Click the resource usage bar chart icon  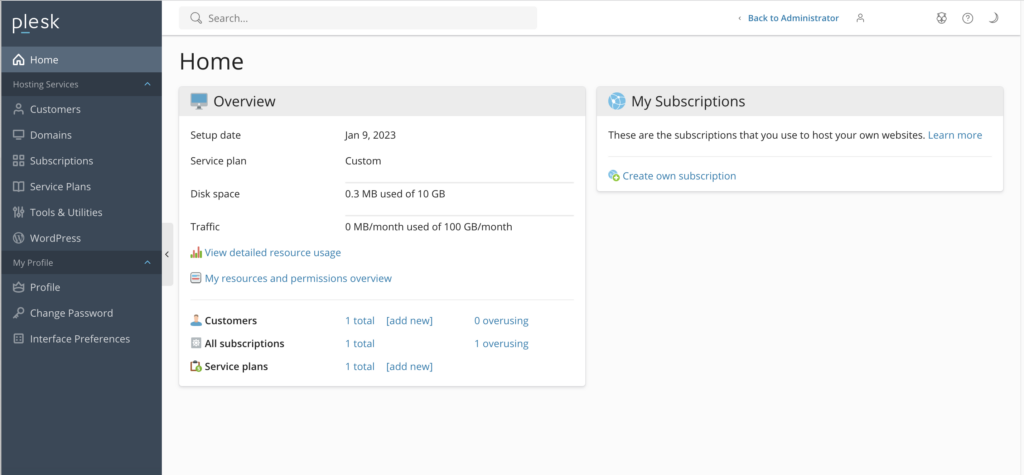pos(196,252)
